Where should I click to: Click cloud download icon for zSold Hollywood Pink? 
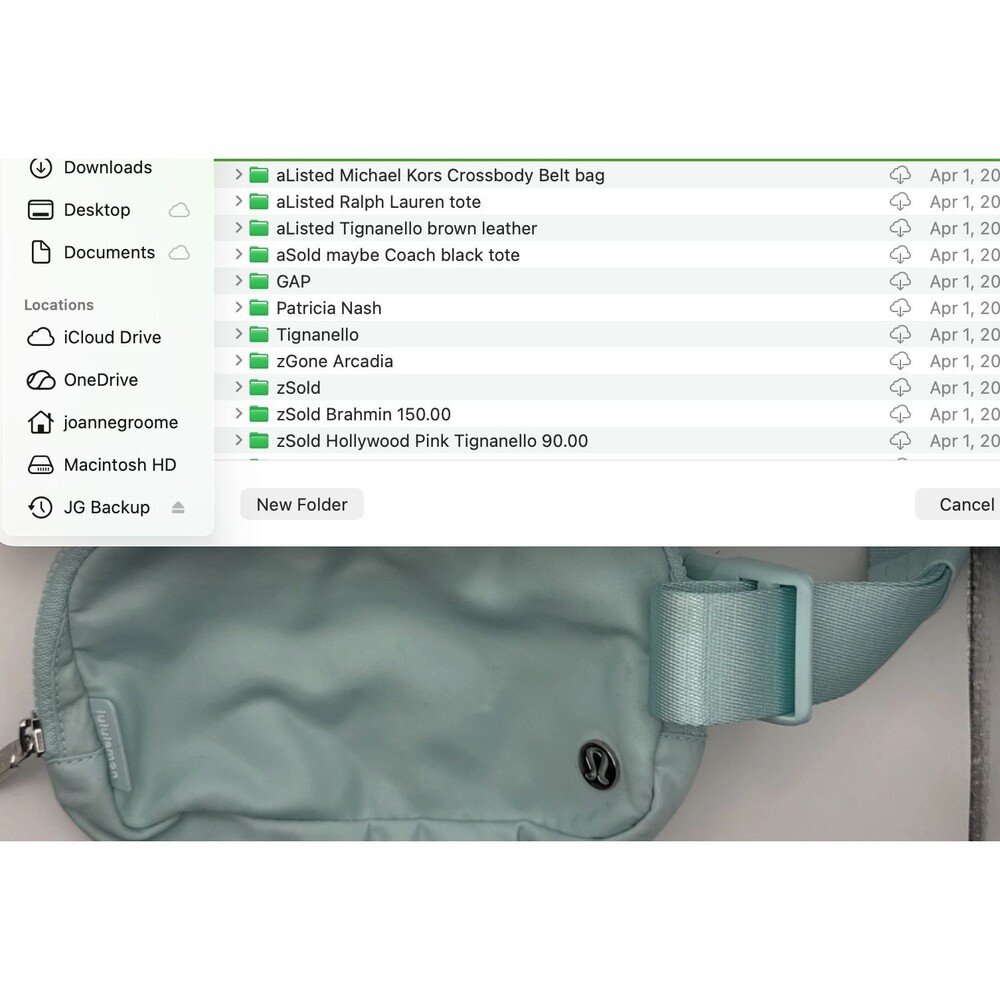(x=900, y=441)
